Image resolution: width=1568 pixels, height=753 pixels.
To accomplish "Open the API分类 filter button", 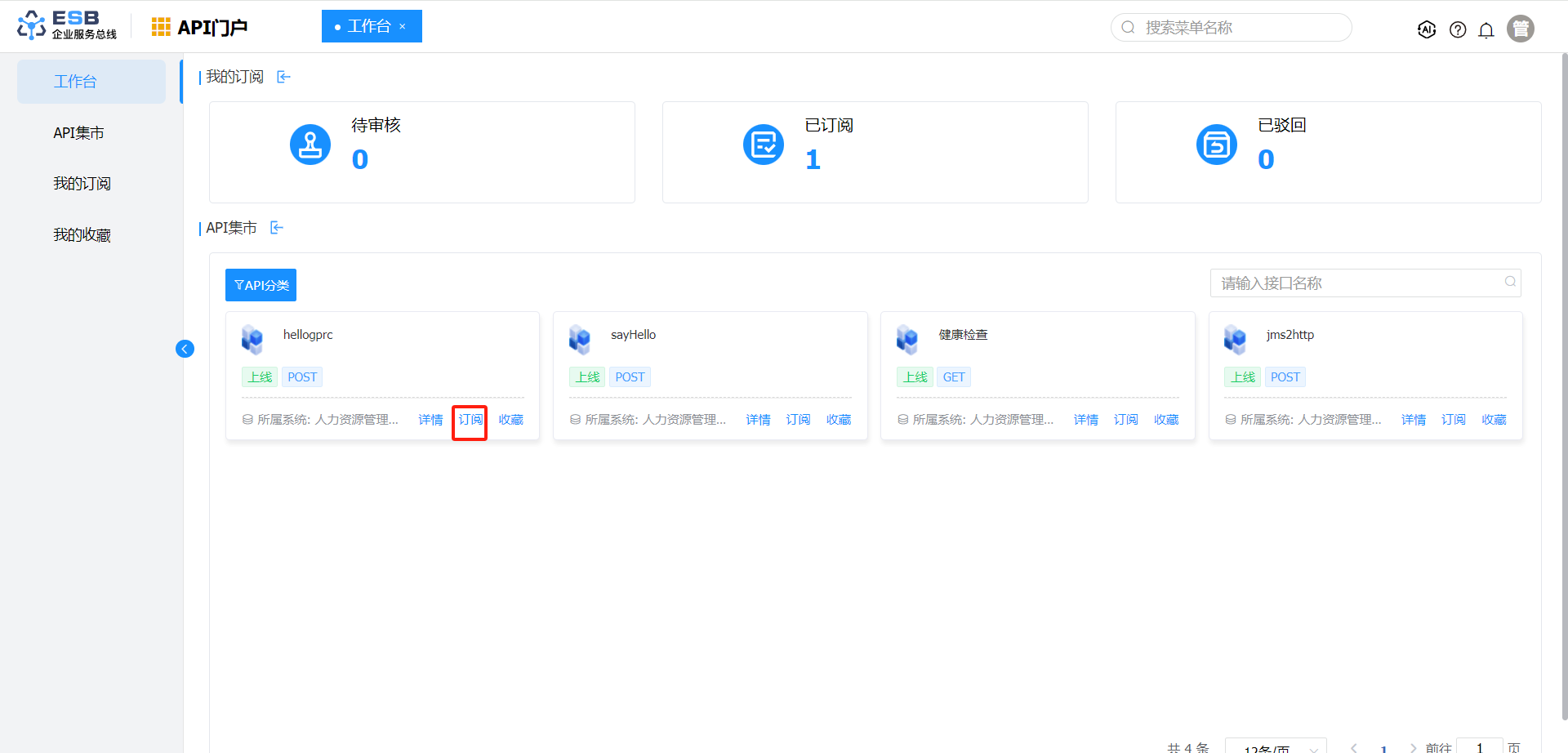I will (x=261, y=285).
